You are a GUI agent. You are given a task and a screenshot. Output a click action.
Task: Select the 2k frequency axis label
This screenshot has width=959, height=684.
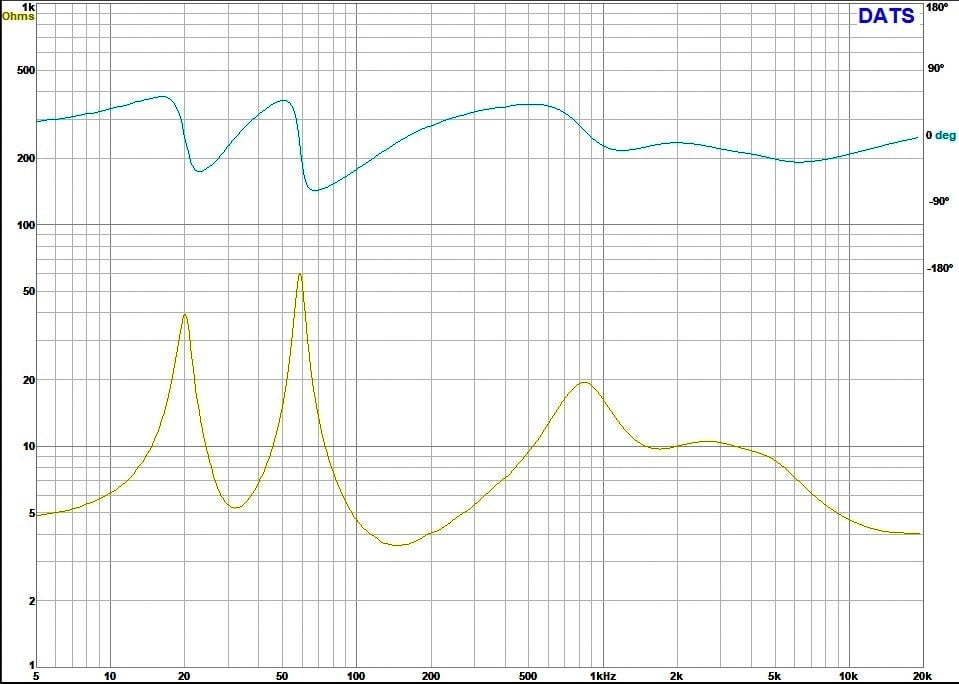676,676
